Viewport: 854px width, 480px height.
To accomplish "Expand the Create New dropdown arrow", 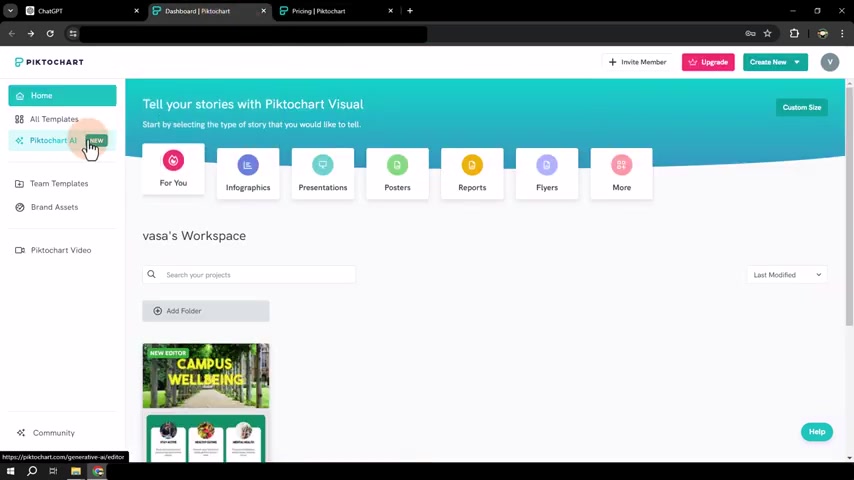I will point(797,62).
